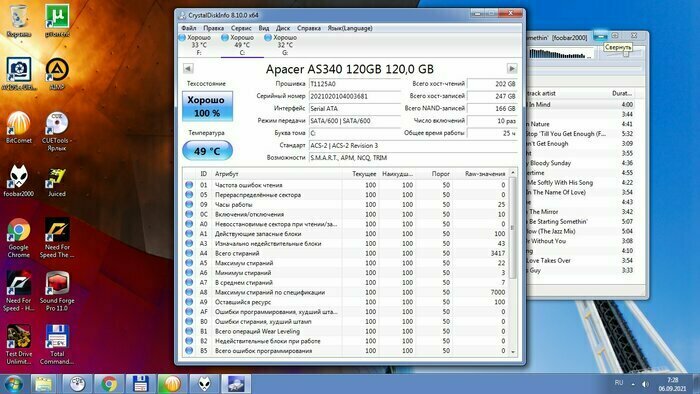Screen dimensions: 700x394
Task: Click status icon of attribute A4 row
Action: tap(189, 253)
